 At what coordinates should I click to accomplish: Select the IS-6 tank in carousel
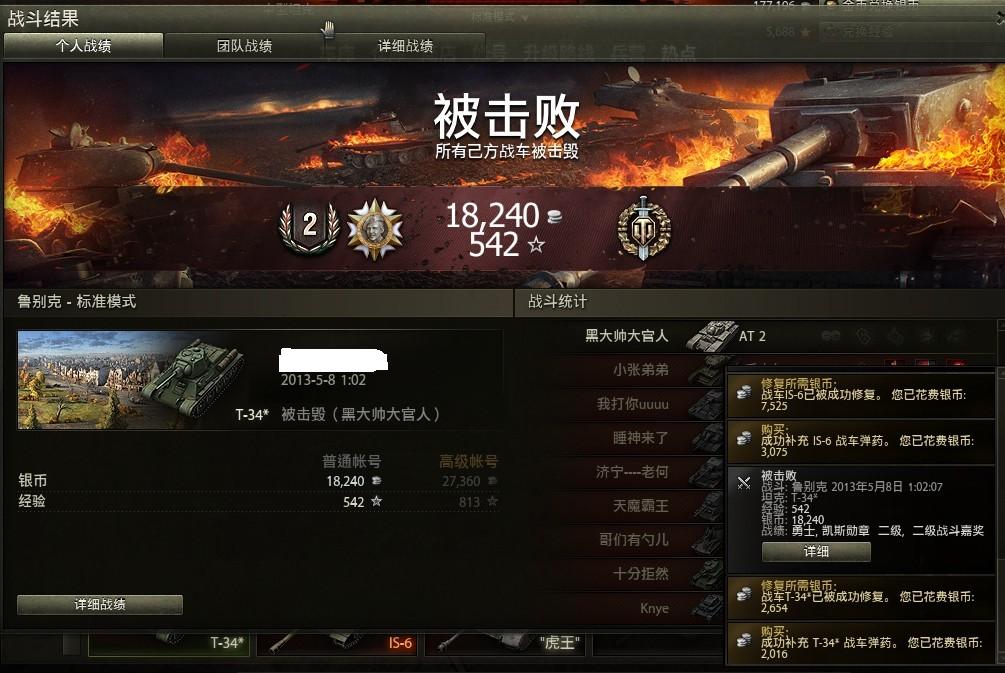pos(337,643)
